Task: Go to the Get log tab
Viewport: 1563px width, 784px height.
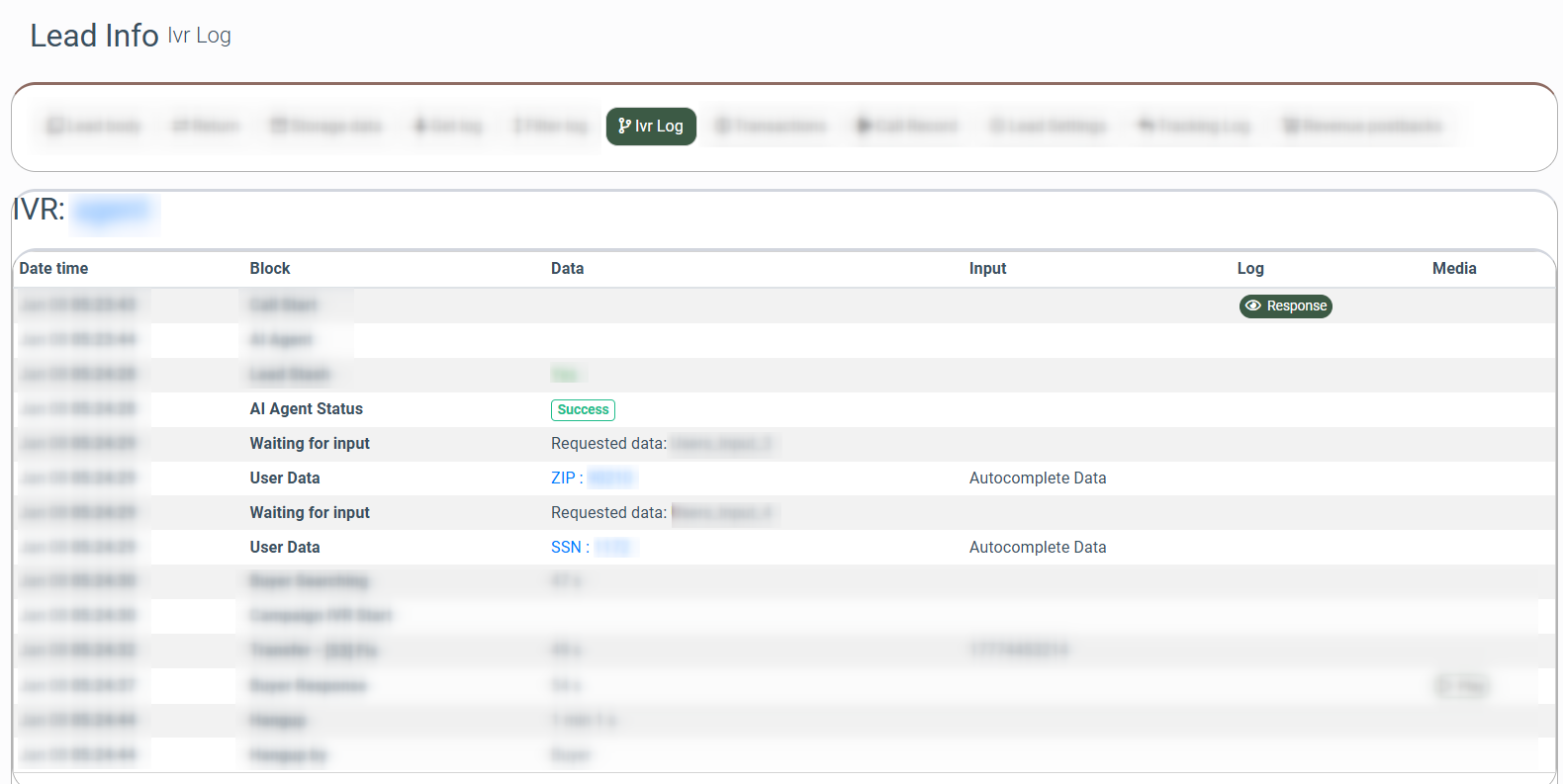Action: tap(448, 127)
